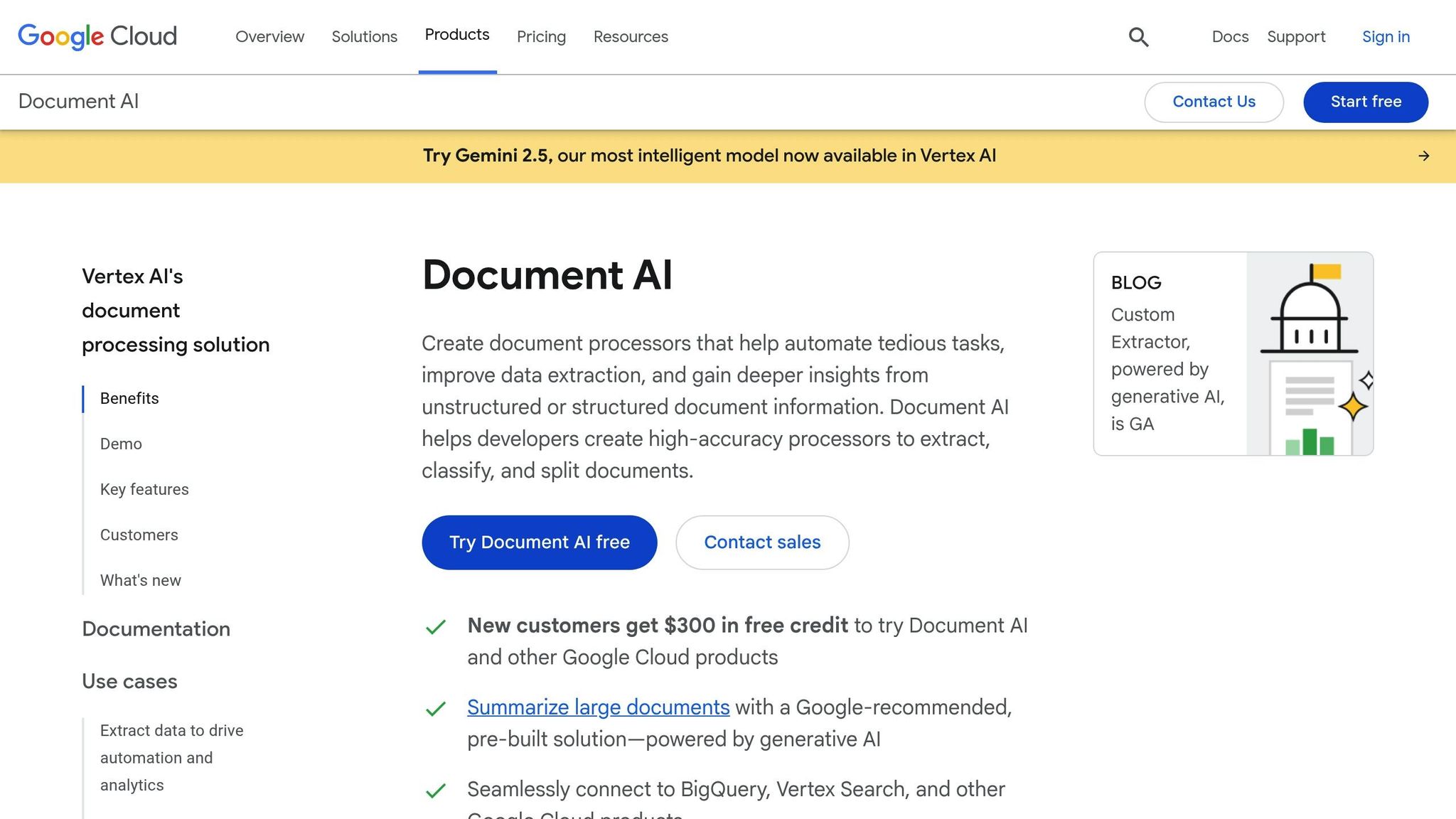Click the Document AI main page heading
Screen dimensions: 1456x819
coord(547,275)
